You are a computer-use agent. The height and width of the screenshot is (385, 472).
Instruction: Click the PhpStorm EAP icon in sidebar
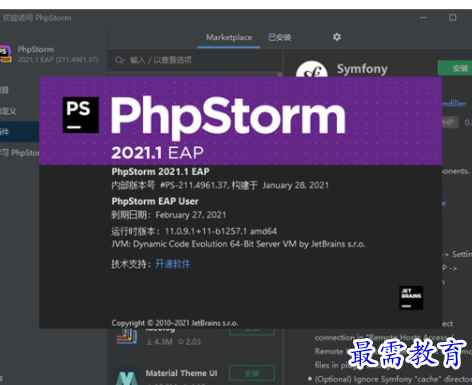(5, 54)
